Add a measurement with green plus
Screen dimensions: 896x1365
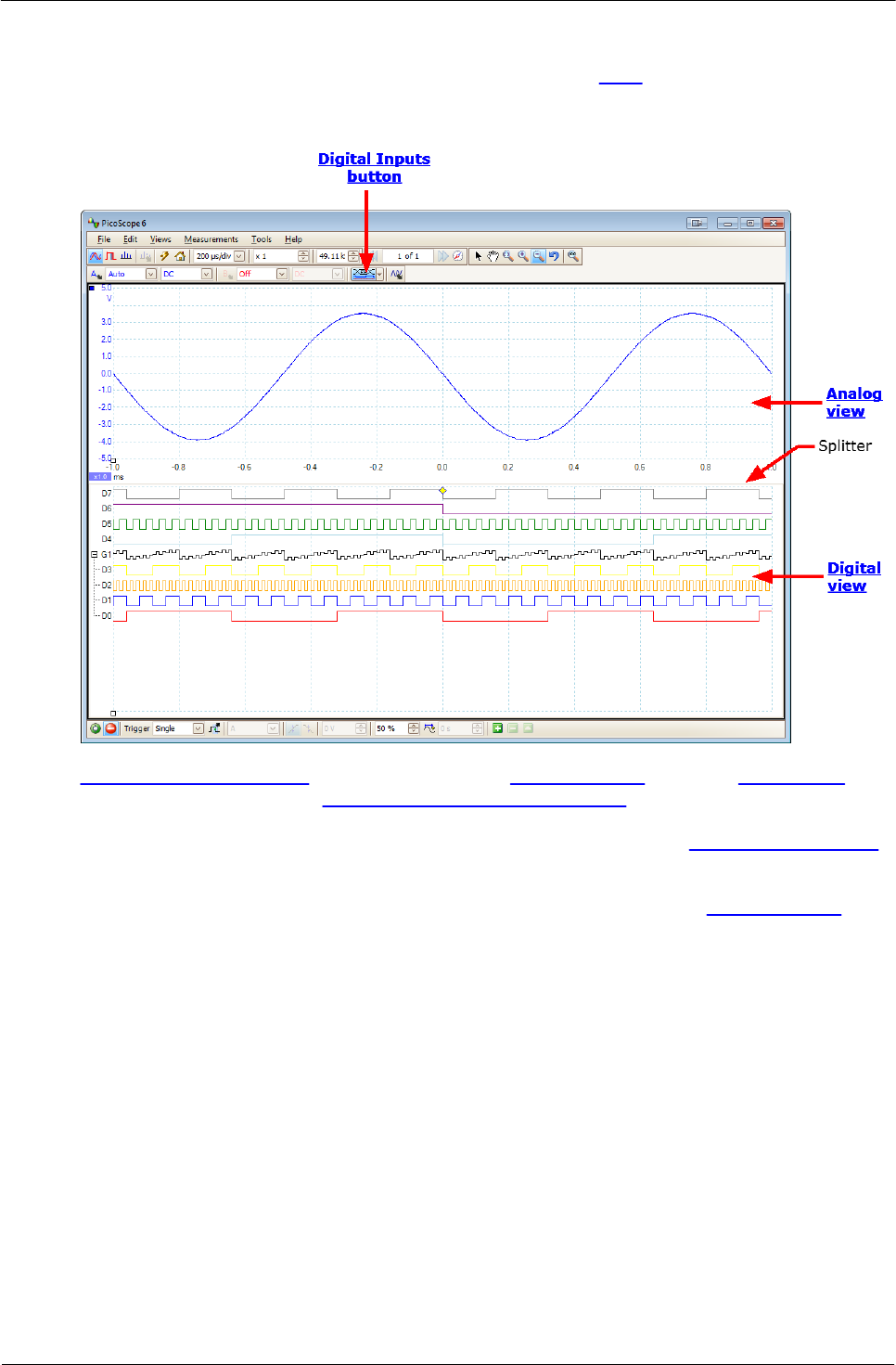point(497,728)
